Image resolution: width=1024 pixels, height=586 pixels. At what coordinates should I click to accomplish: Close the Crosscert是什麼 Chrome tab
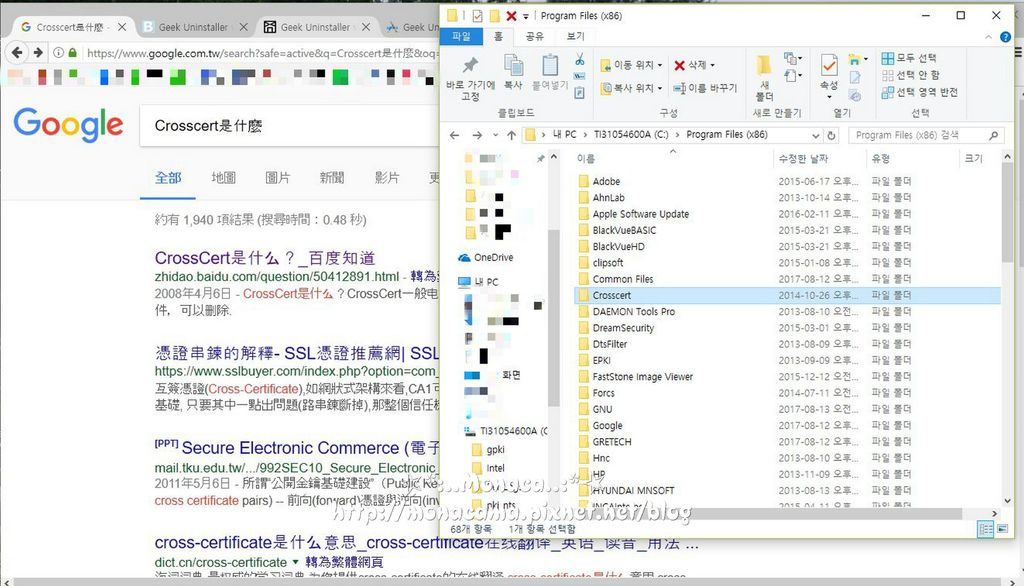coord(122,27)
